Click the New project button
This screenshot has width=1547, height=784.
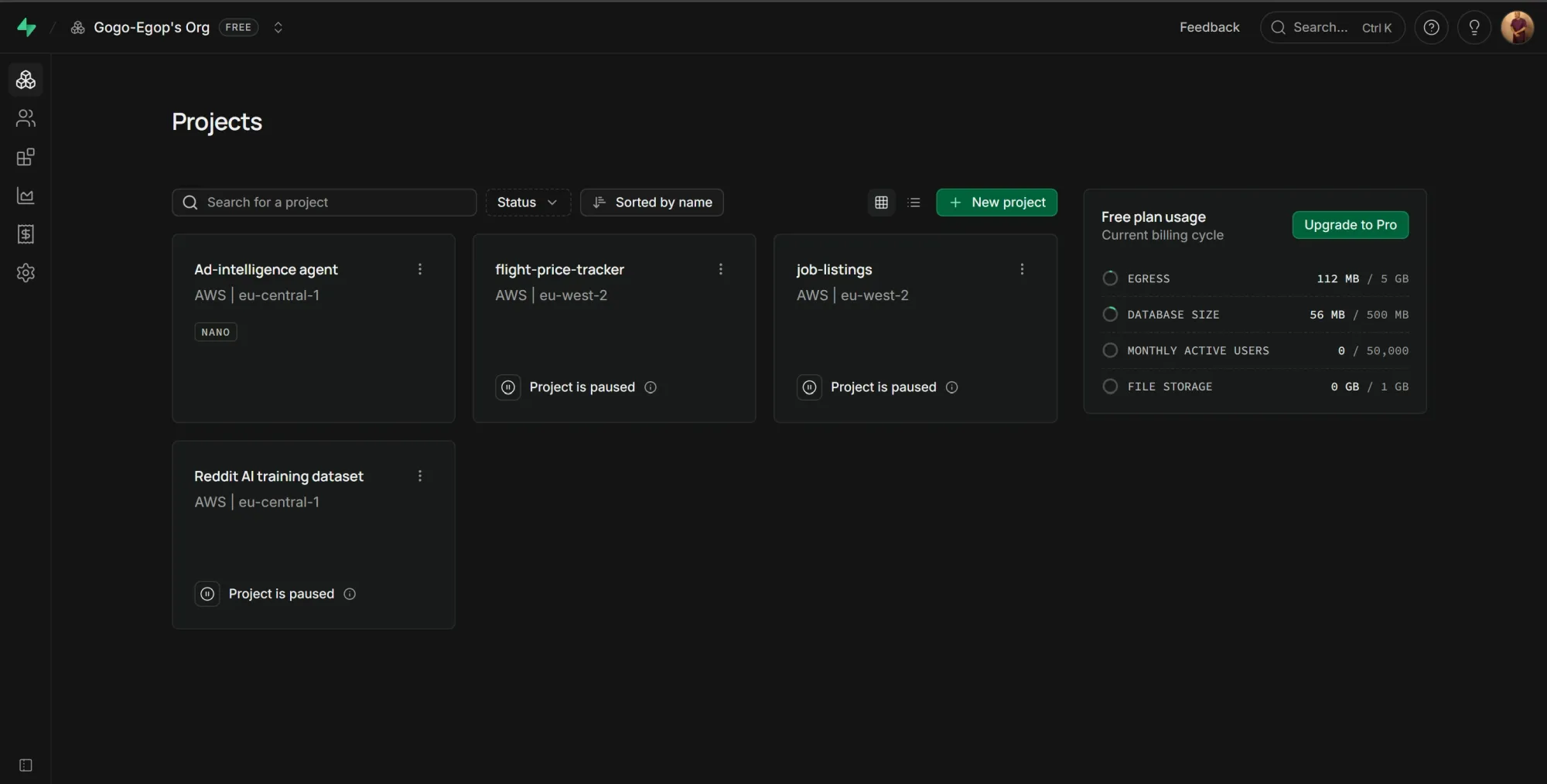click(996, 203)
